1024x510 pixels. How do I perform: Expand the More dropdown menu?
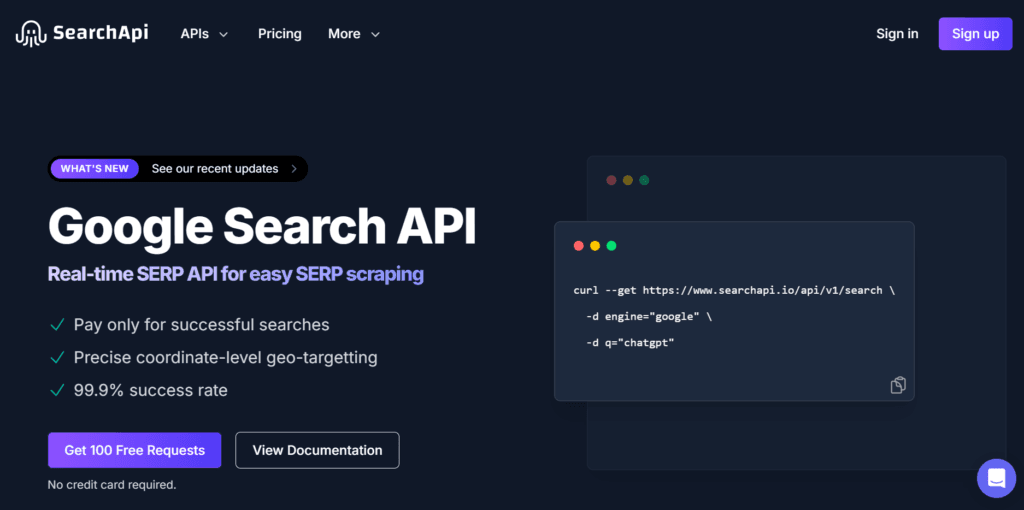click(x=354, y=34)
